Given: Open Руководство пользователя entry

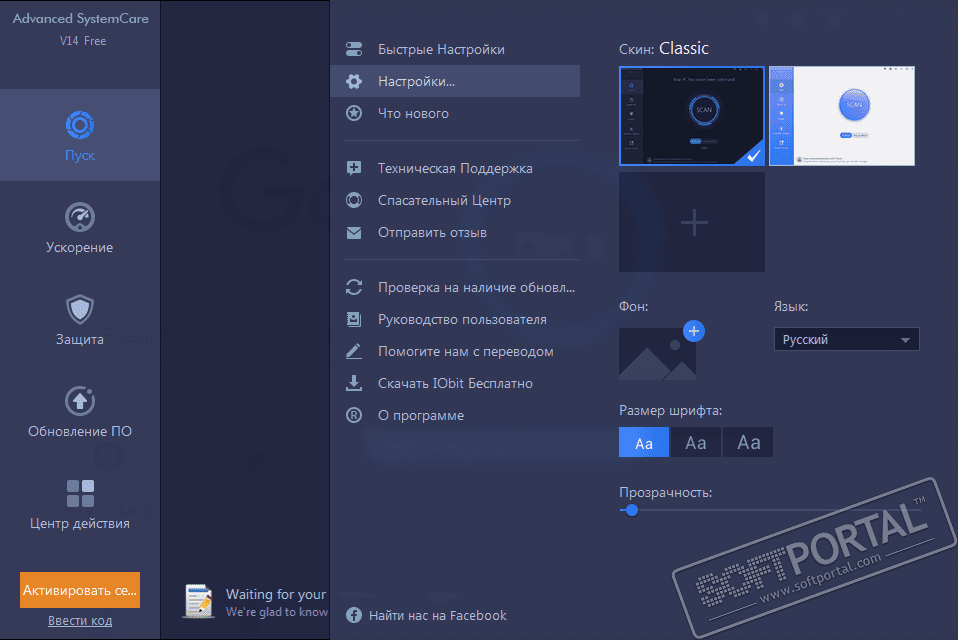Looking at the screenshot, I should point(455,319).
